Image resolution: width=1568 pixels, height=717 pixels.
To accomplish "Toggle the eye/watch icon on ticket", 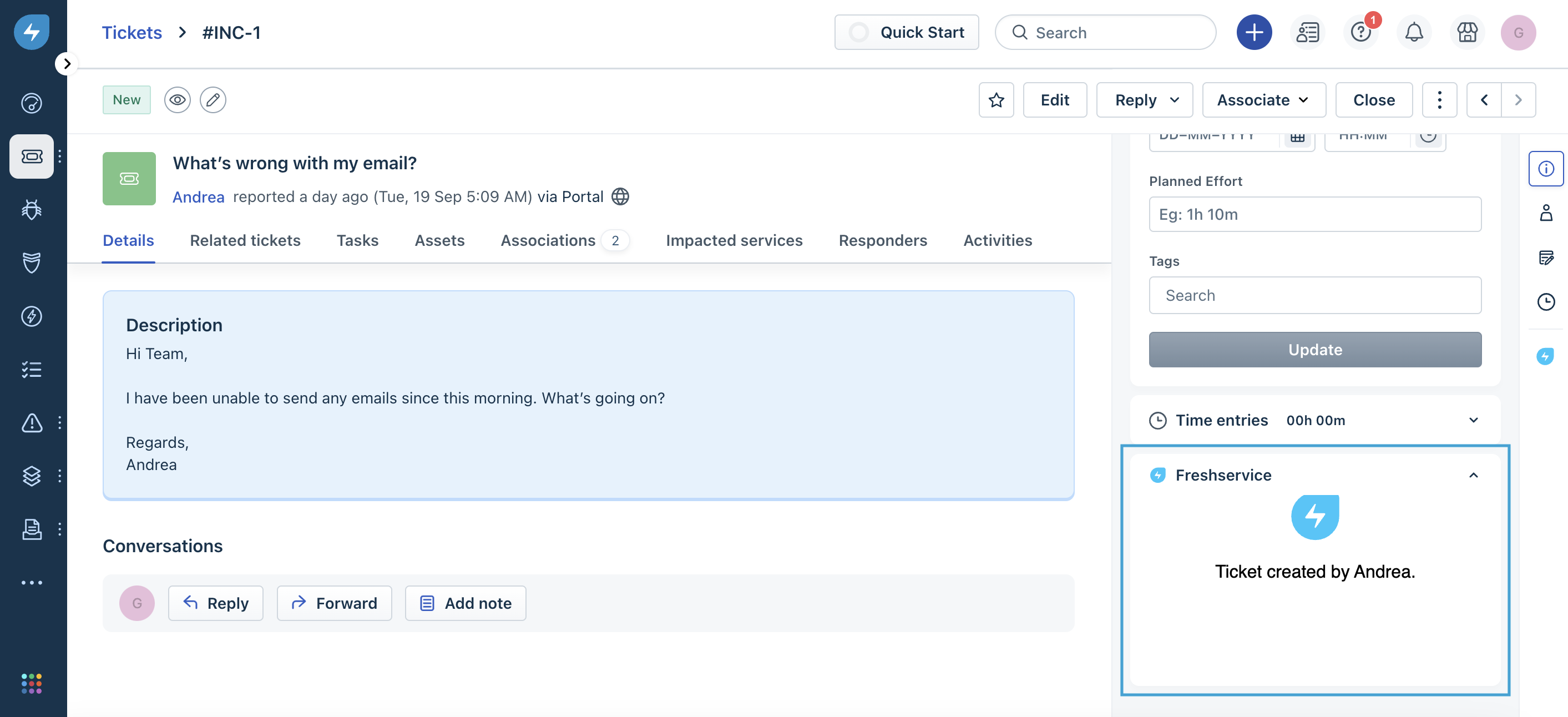I will click(176, 99).
